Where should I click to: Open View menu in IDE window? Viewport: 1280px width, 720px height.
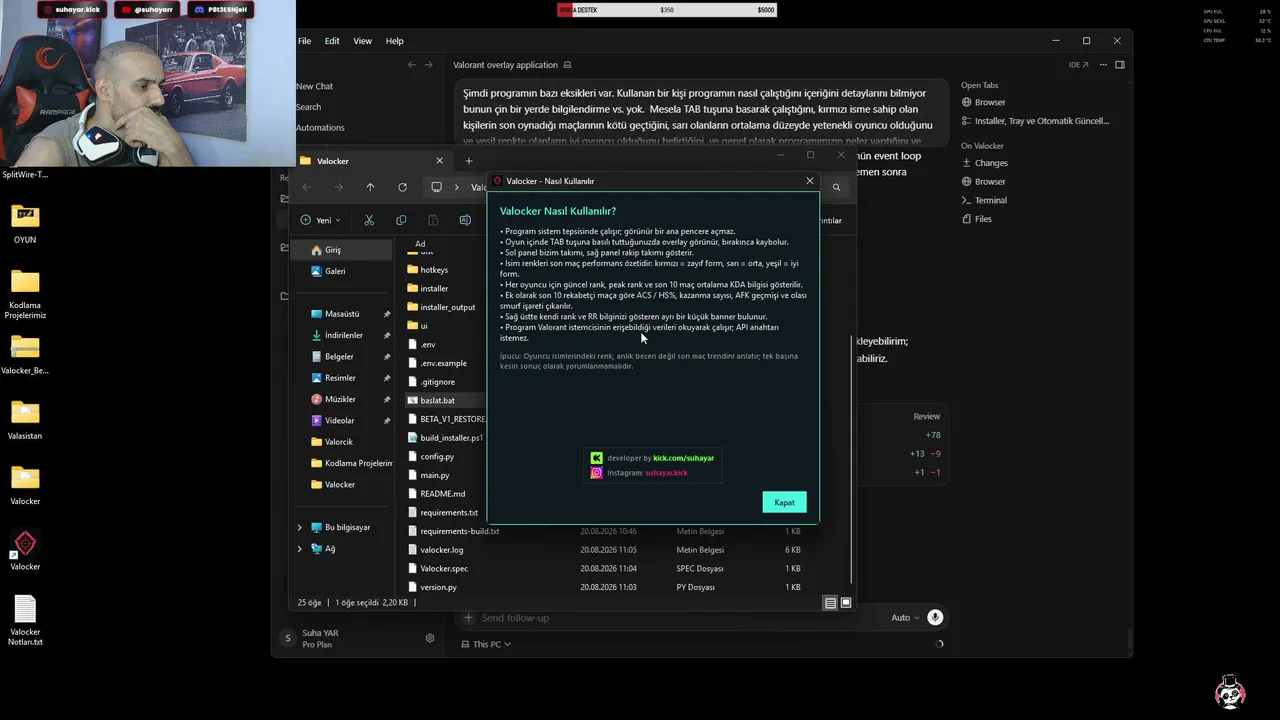click(362, 41)
